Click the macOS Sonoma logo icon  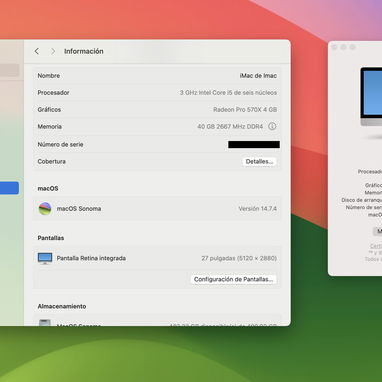point(45,209)
